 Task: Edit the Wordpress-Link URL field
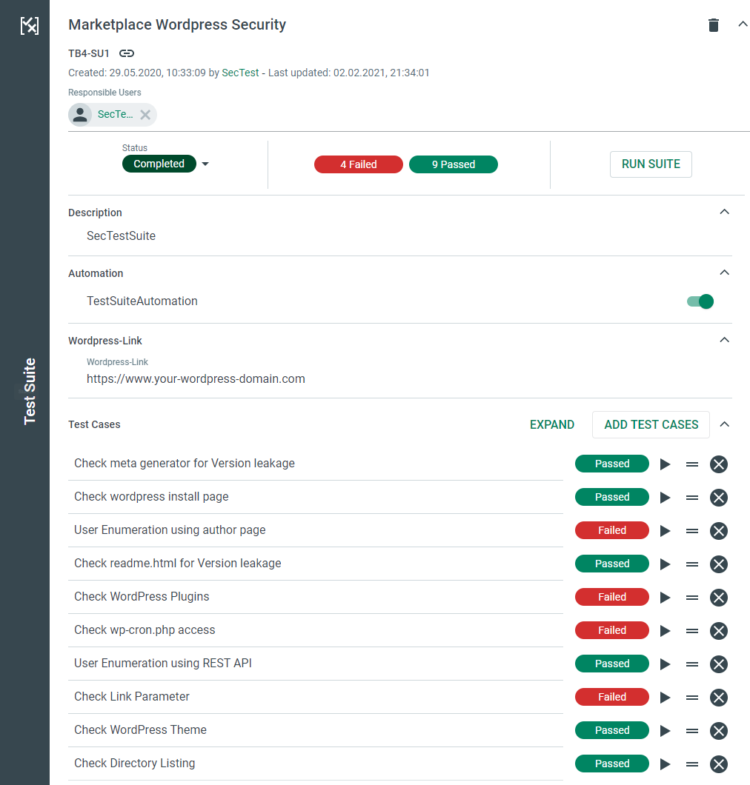(196, 379)
